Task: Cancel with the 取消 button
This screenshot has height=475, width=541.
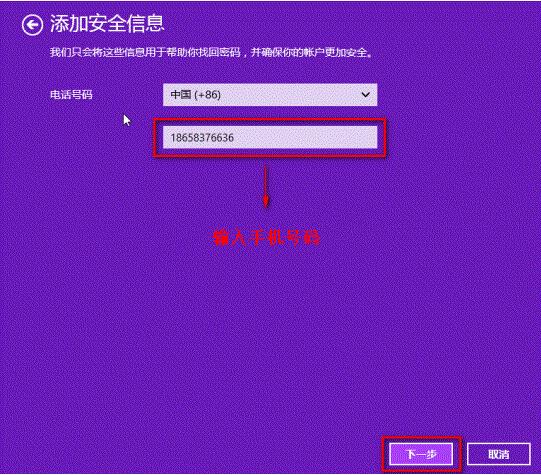Action: [x=499, y=454]
